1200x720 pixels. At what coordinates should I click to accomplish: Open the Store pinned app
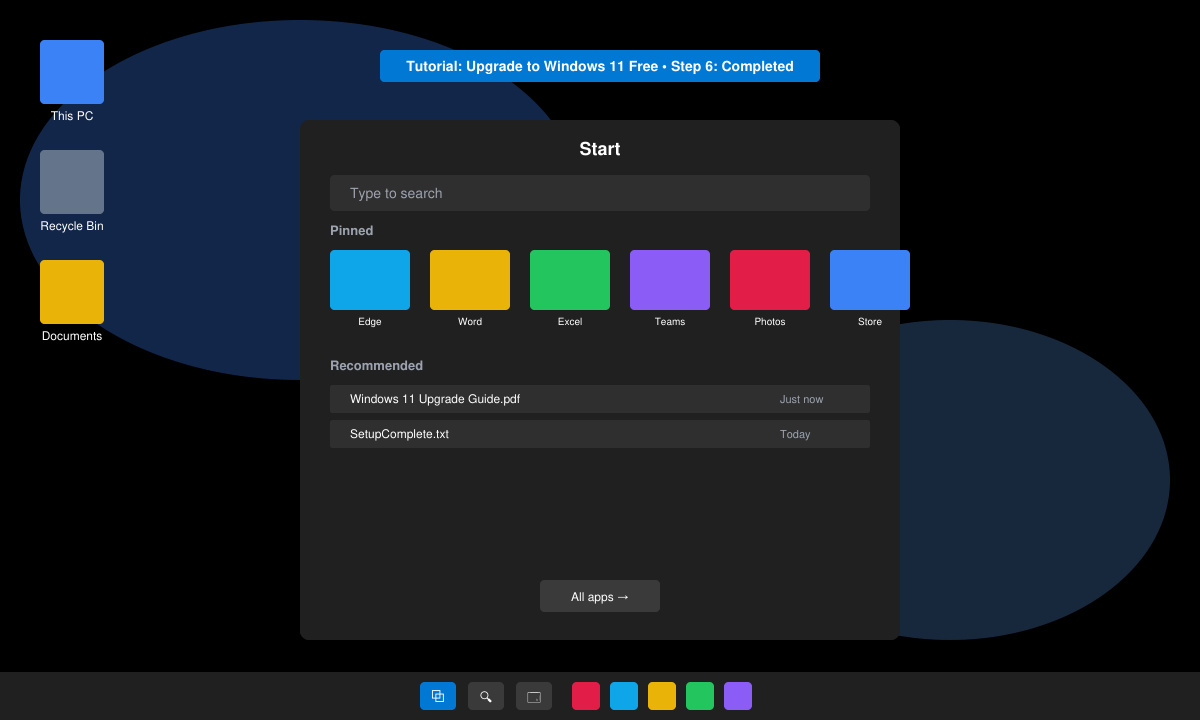[x=870, y=280]
